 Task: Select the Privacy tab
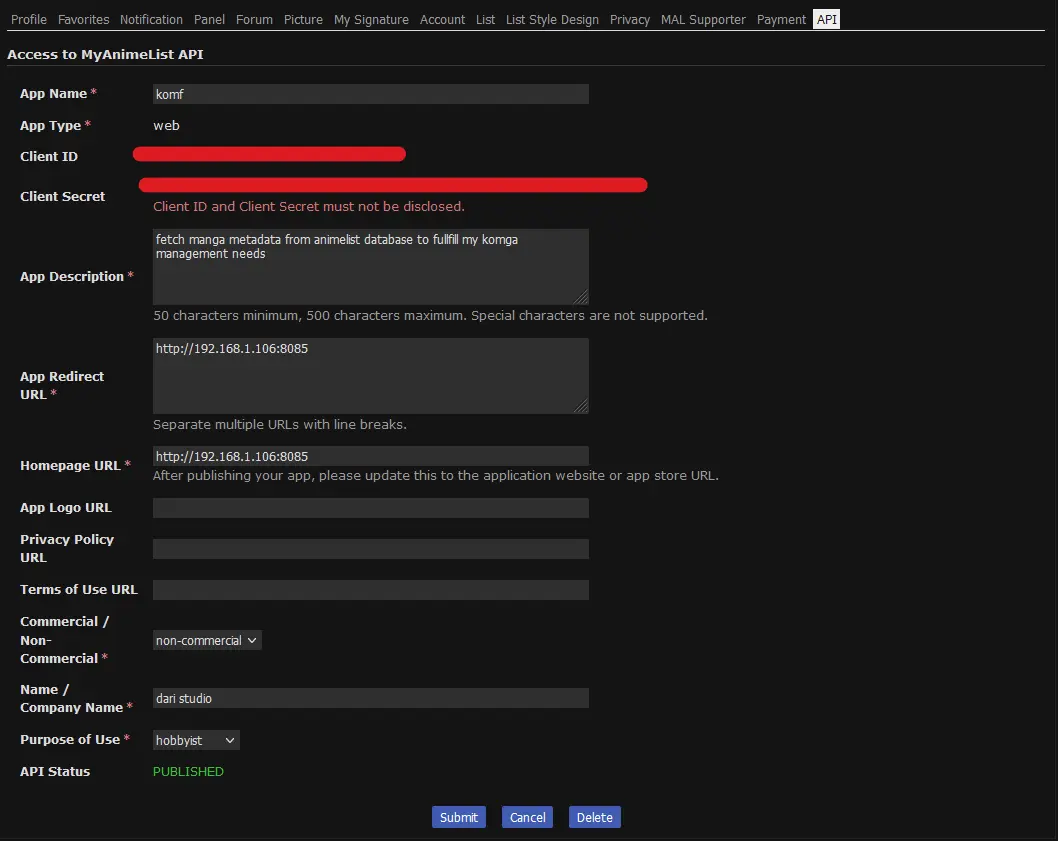pyautogui.click(x=630, y=19)
